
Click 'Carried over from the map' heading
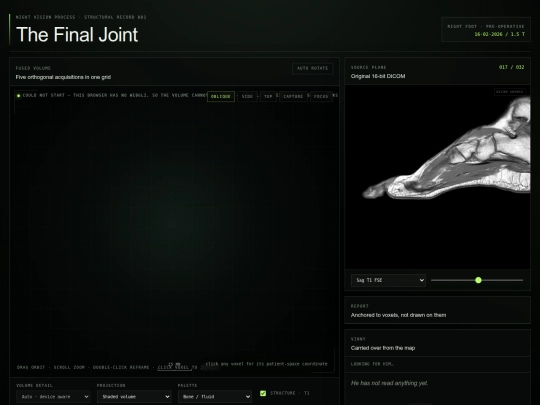point(383,348)
